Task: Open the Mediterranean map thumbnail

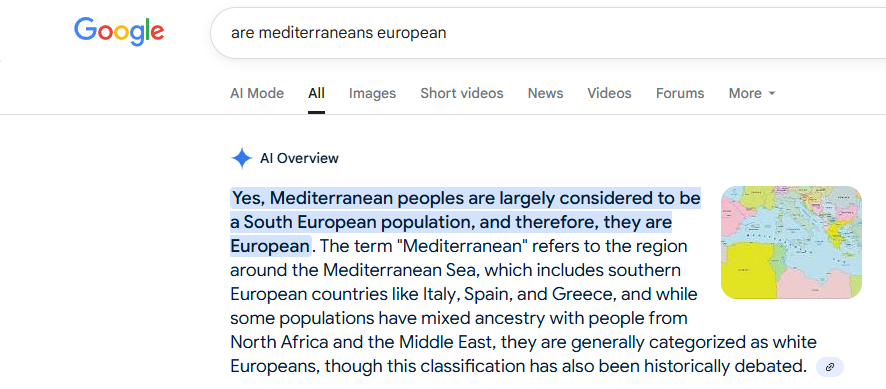Action: pyautogui.click(x=791, y=242)
